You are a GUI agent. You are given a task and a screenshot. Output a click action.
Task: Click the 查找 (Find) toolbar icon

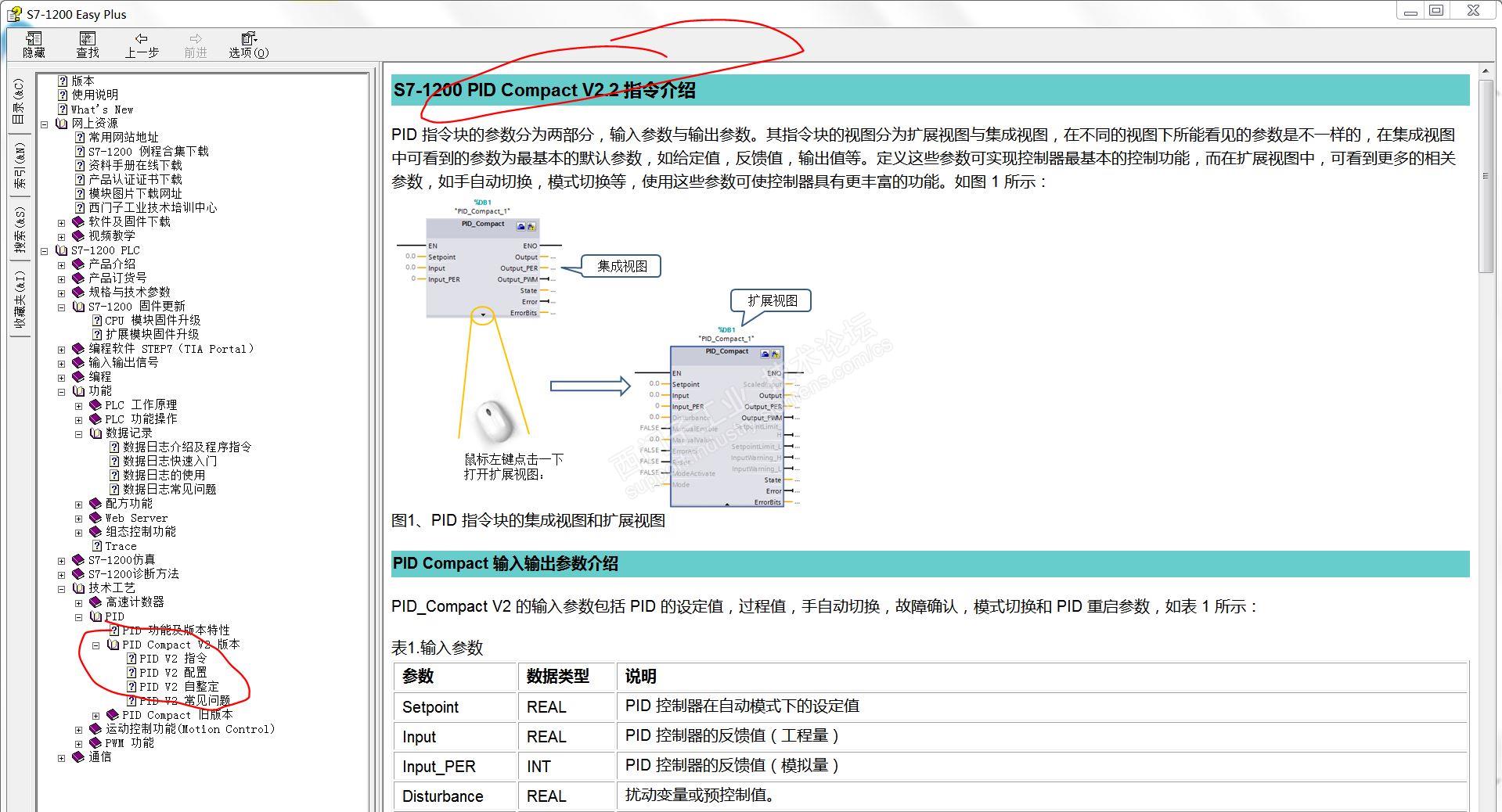88,45
